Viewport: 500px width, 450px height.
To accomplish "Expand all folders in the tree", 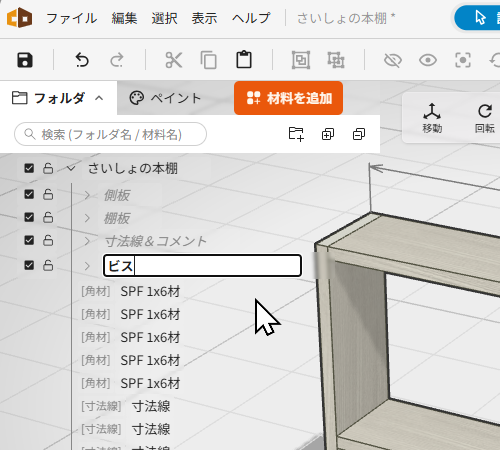I will pos(328,134).
